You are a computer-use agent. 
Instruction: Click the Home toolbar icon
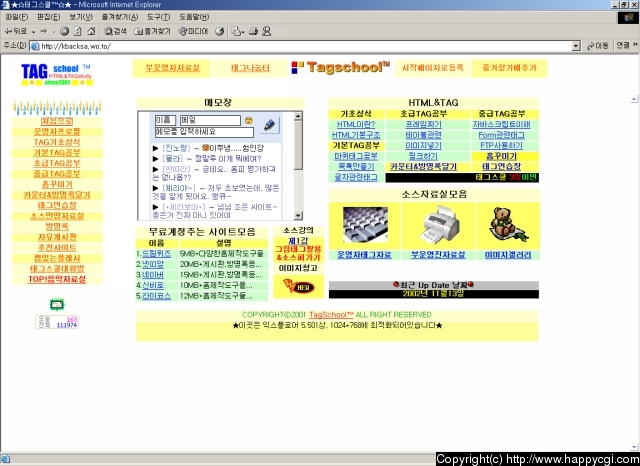tap(91, 31)
